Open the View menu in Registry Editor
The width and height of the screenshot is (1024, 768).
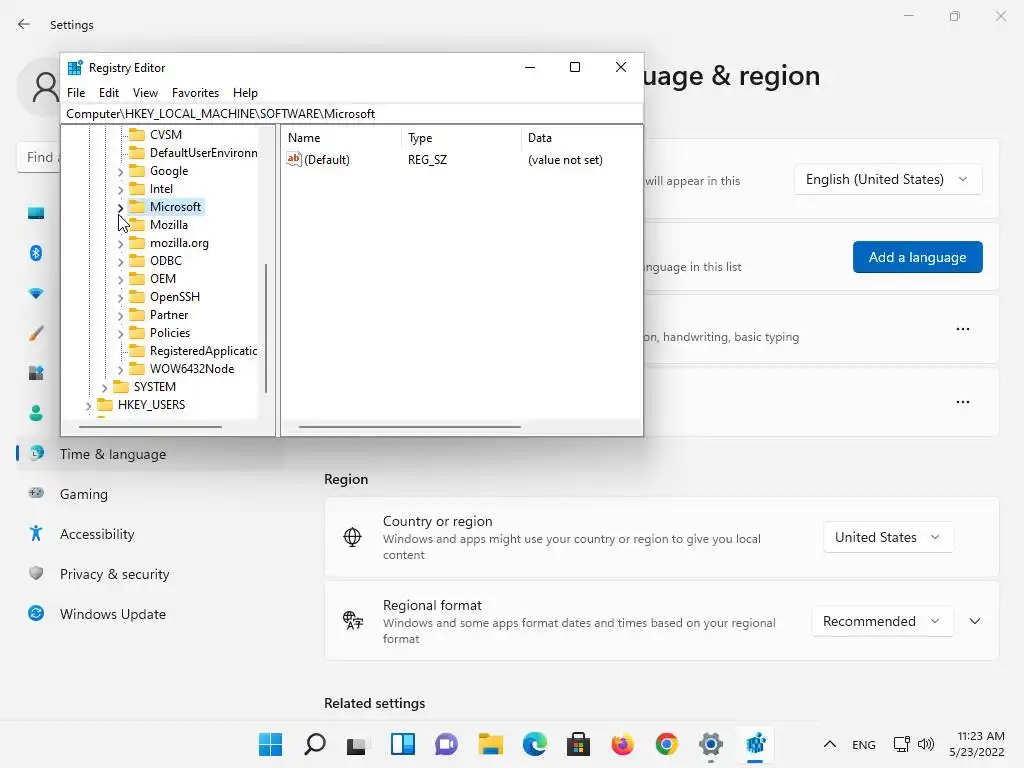[x=145, y=93]
